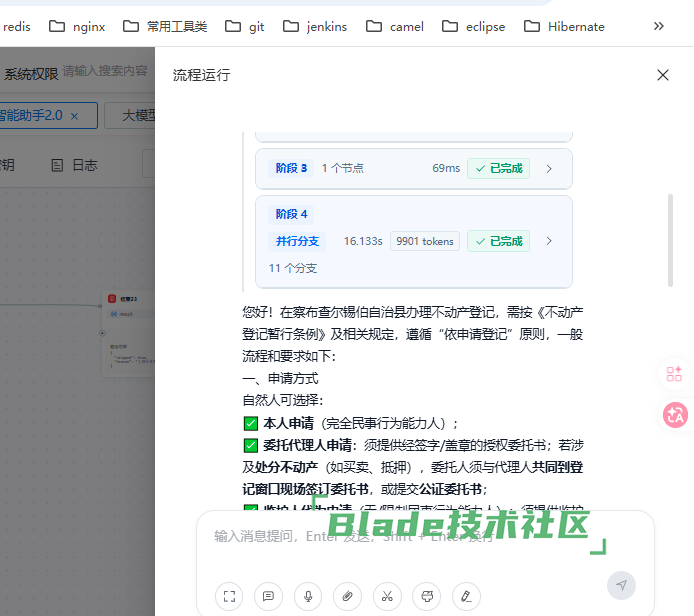Screen dimensions: 694x616
Task: Click the flow run panel scrollbar
Action: click(670, 240)
